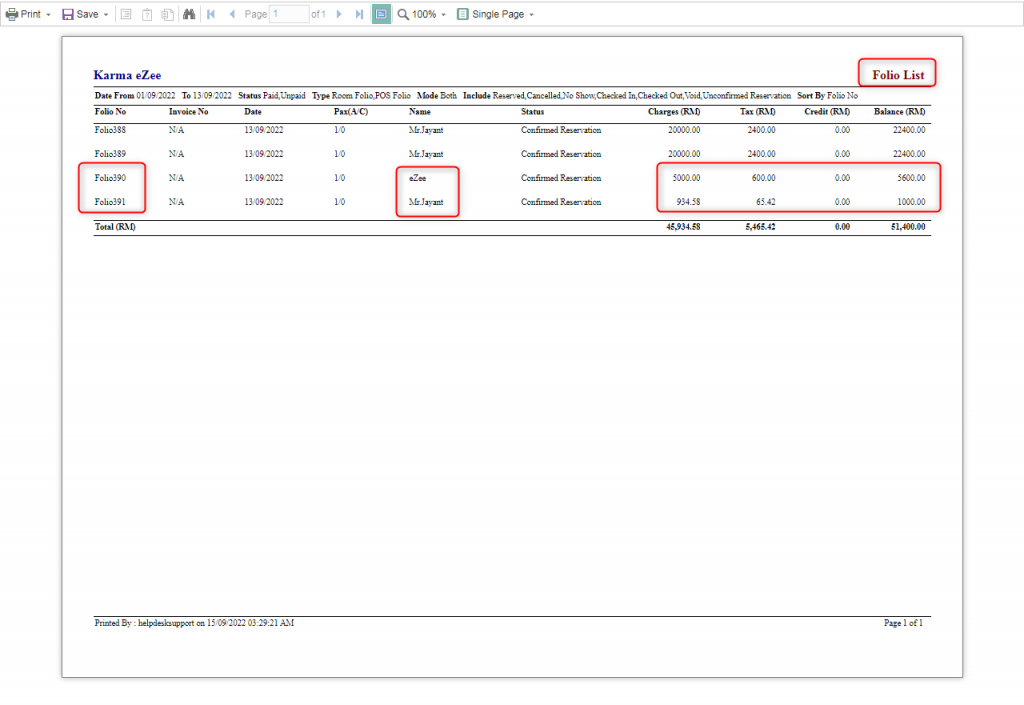This screenshot has height=705, width=1024.
Task: Click the 5600.00 balance value
Action: tap(911, 178)
